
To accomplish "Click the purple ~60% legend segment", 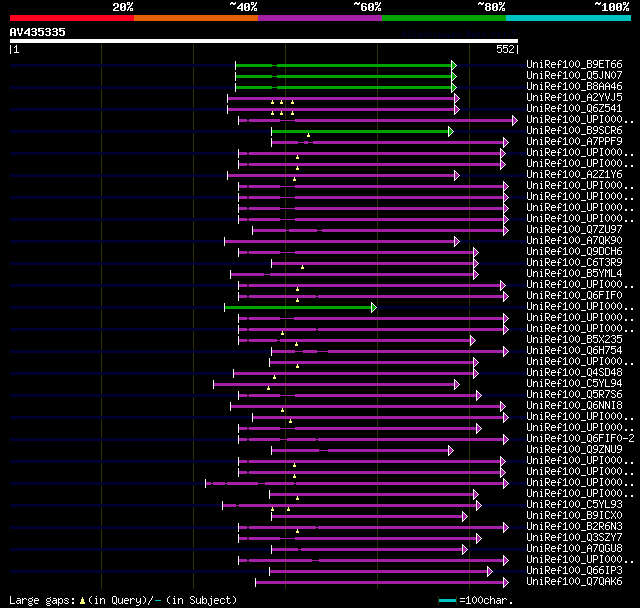I will (320, 18).
